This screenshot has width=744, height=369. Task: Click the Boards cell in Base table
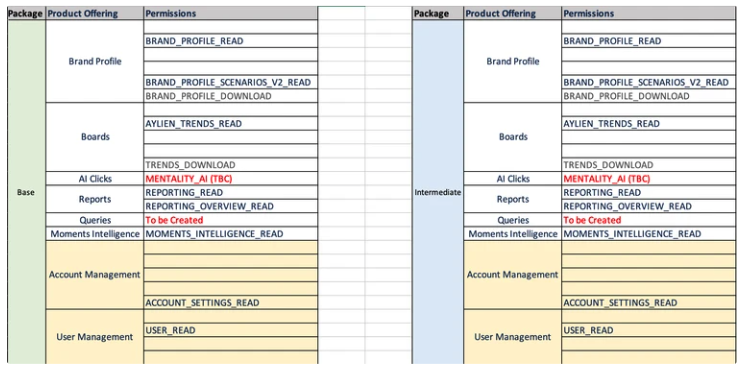pyautogui.click(x=95, y=137)
